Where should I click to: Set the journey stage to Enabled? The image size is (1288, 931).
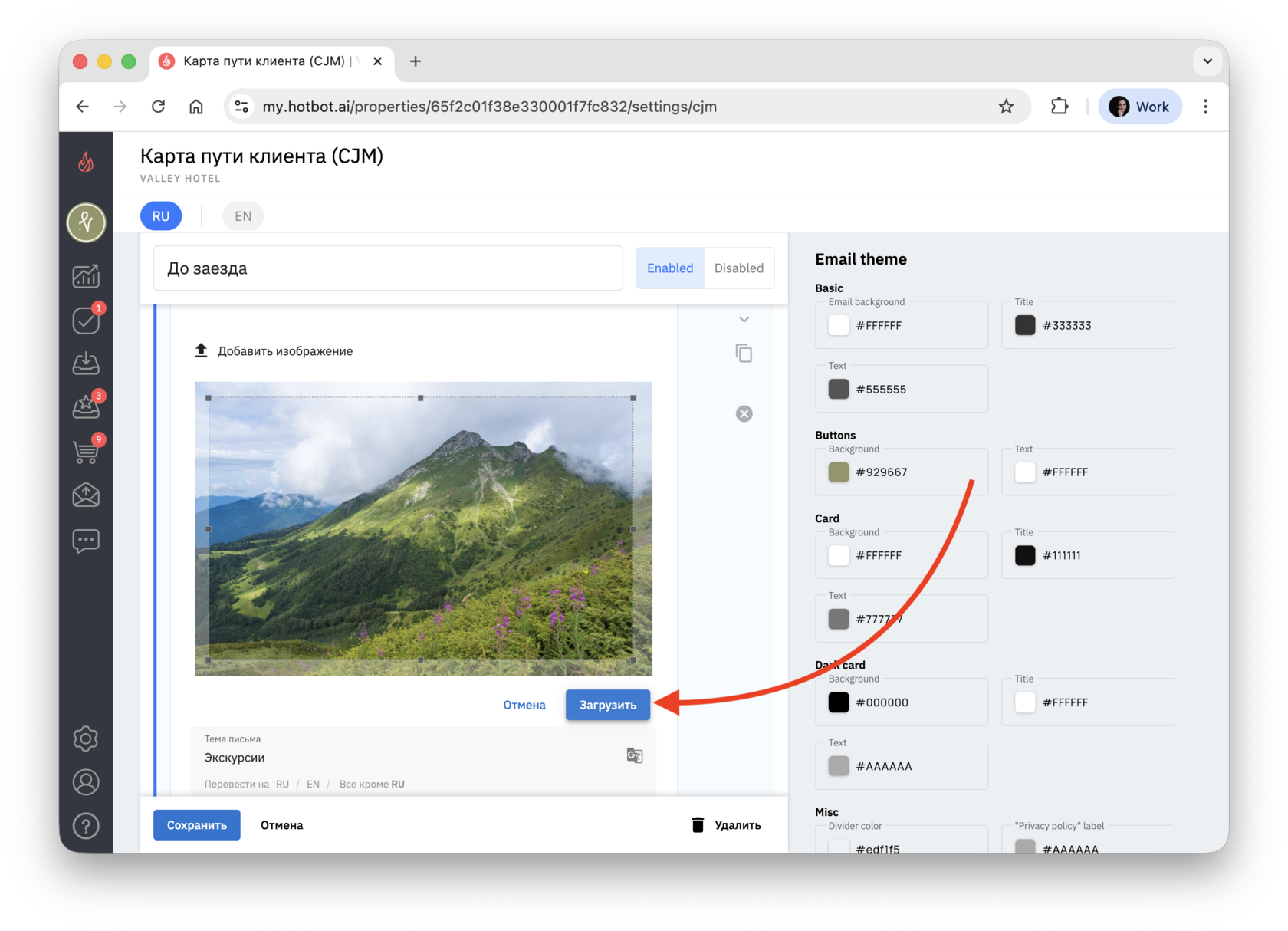click(x=670, y=268)
